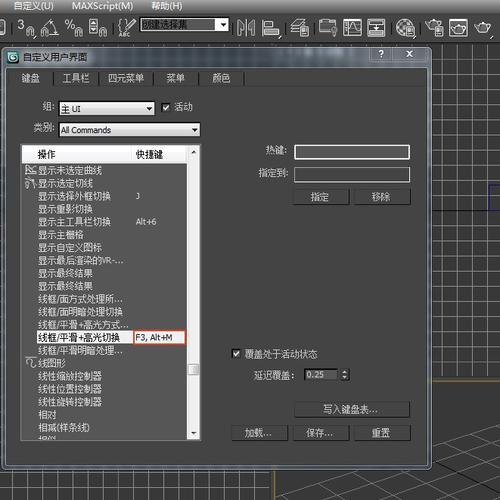Select the 显示主工具栏切换 row
This screenshot has height=500, width=500.
(104, 222)
